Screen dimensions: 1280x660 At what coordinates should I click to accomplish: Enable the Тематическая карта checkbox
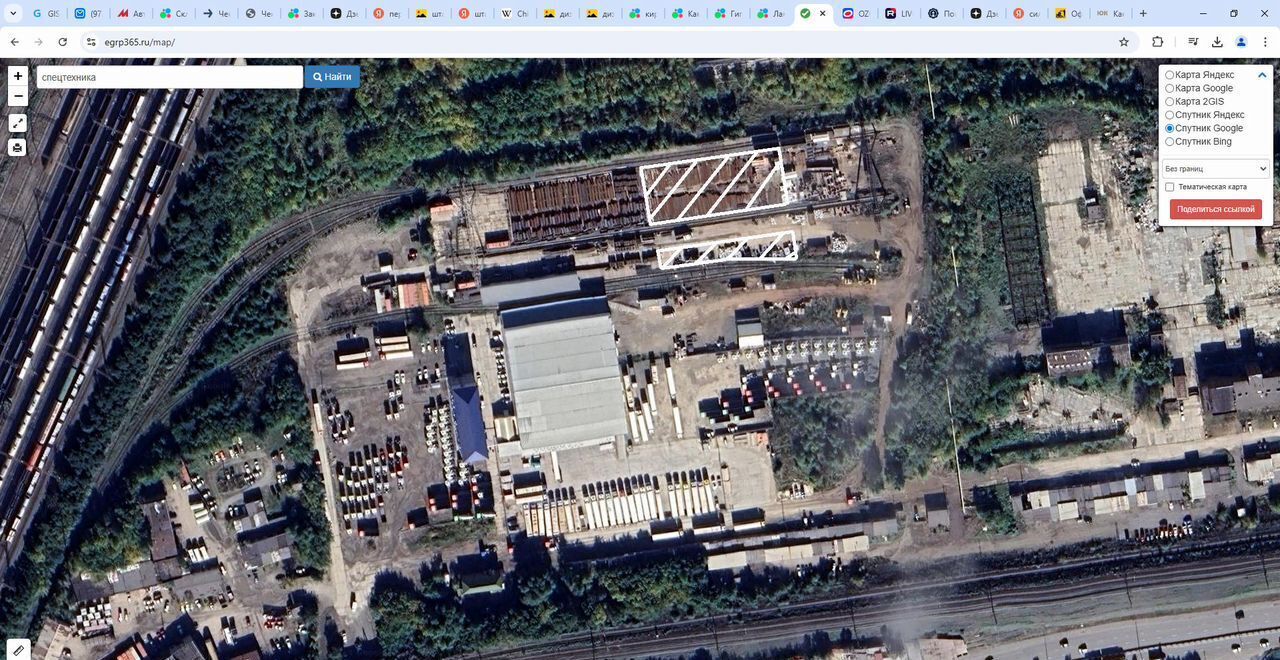[x=1170, y=187]
